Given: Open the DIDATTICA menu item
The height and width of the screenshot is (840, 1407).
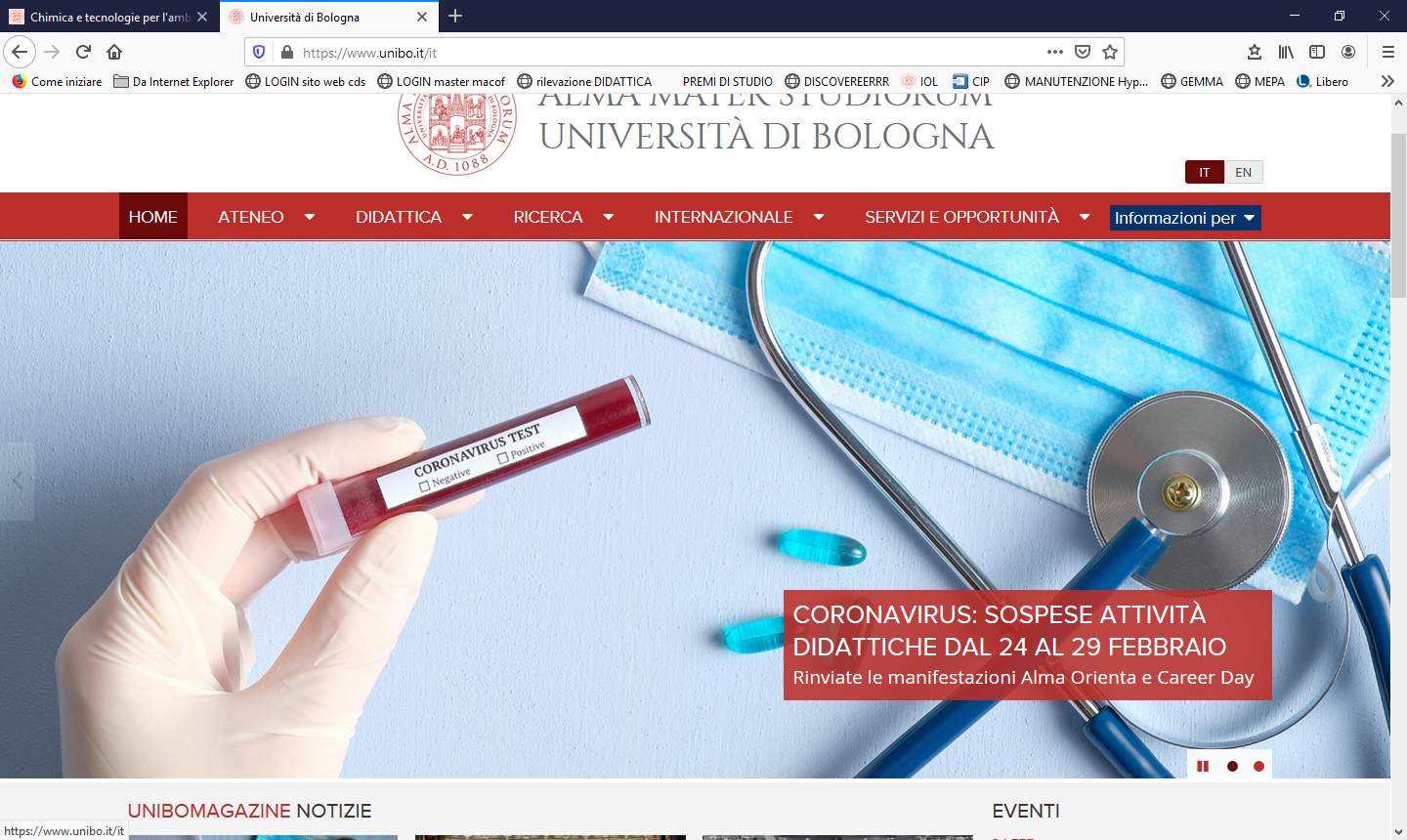Looking at the screenshot, I should coord(399,217).
